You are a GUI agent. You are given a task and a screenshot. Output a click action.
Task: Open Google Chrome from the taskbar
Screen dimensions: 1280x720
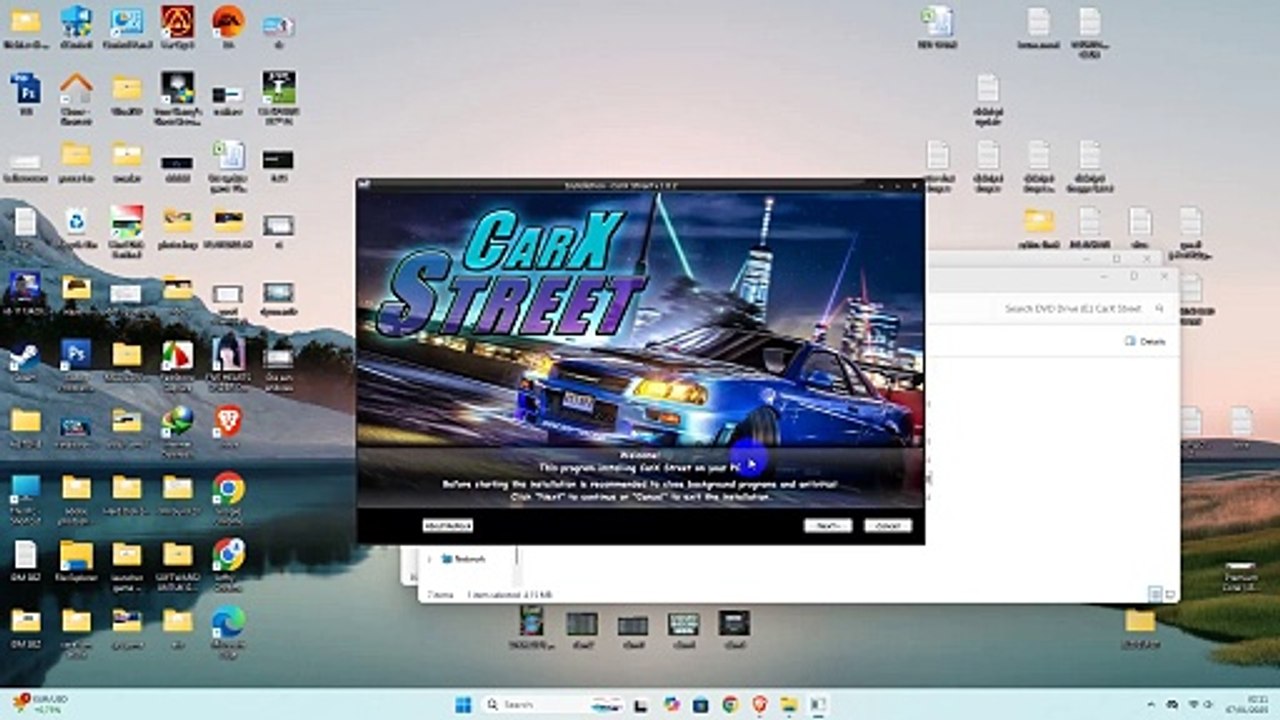pos(730,705)
